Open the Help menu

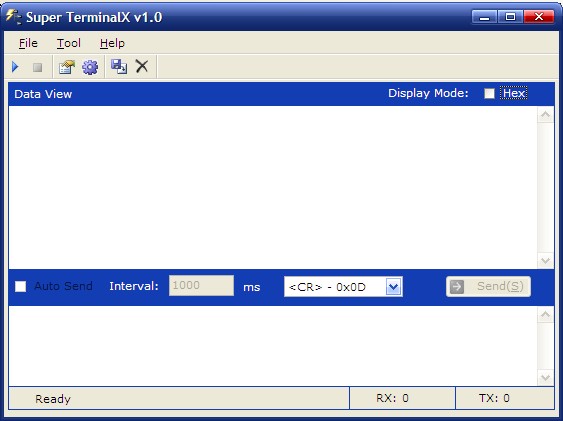point(112,43)
